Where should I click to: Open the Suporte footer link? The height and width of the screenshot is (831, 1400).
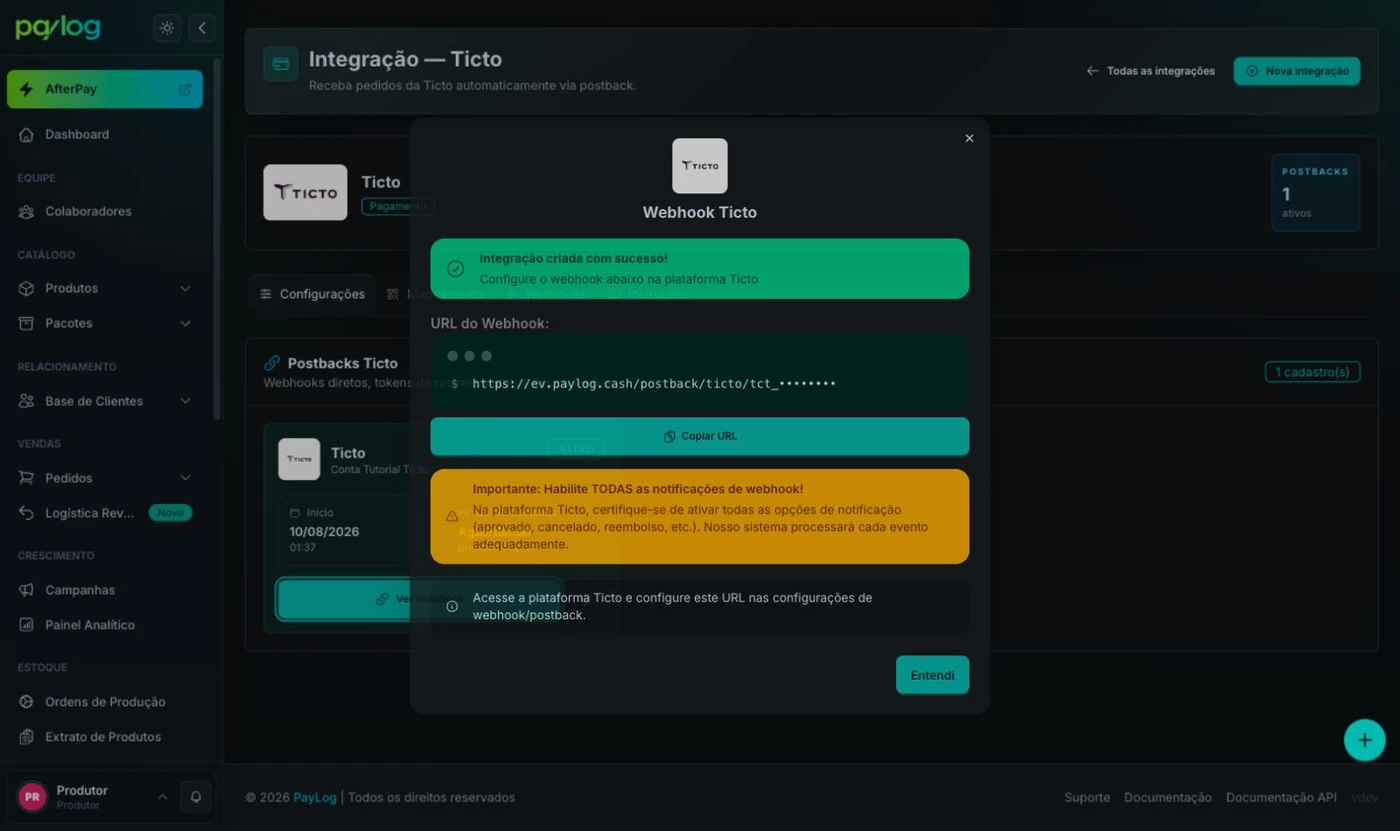1087,797
